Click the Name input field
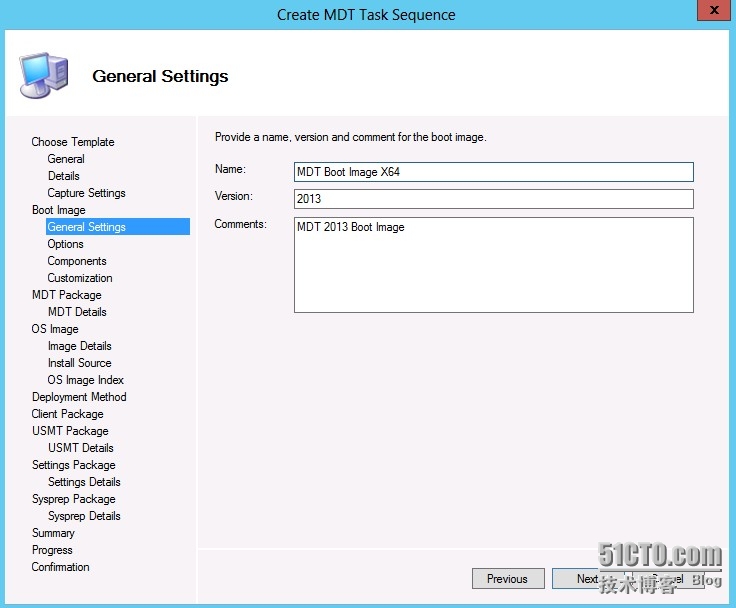 (x=493, y=172)
